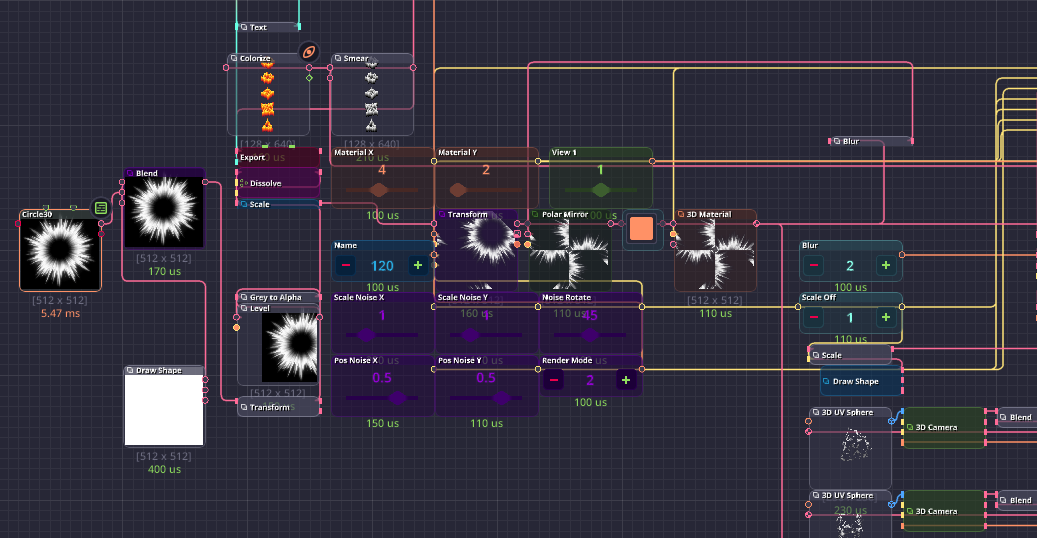Viewport: 1037px width, 538px height.
Task: Click the Text node title
Action: pos(258,27)
